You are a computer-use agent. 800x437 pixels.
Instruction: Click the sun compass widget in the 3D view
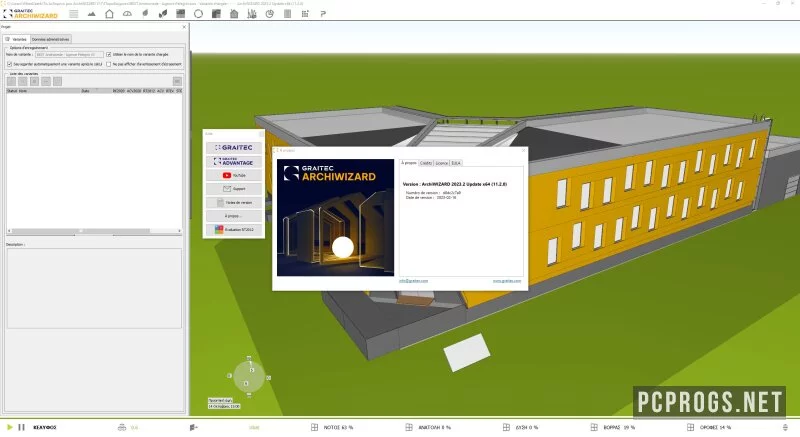tap(249, 376)
